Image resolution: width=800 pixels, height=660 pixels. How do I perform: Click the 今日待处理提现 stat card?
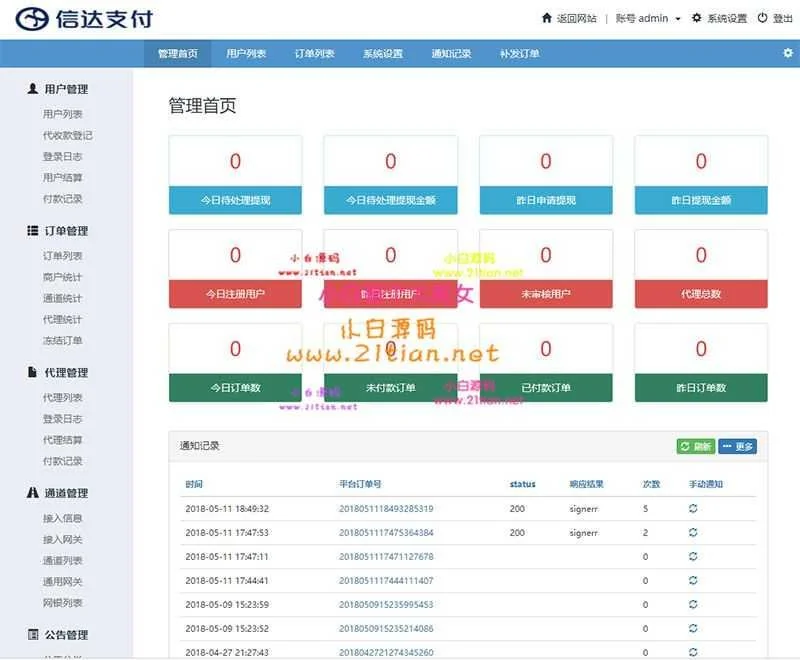click(x=235, y=175)
